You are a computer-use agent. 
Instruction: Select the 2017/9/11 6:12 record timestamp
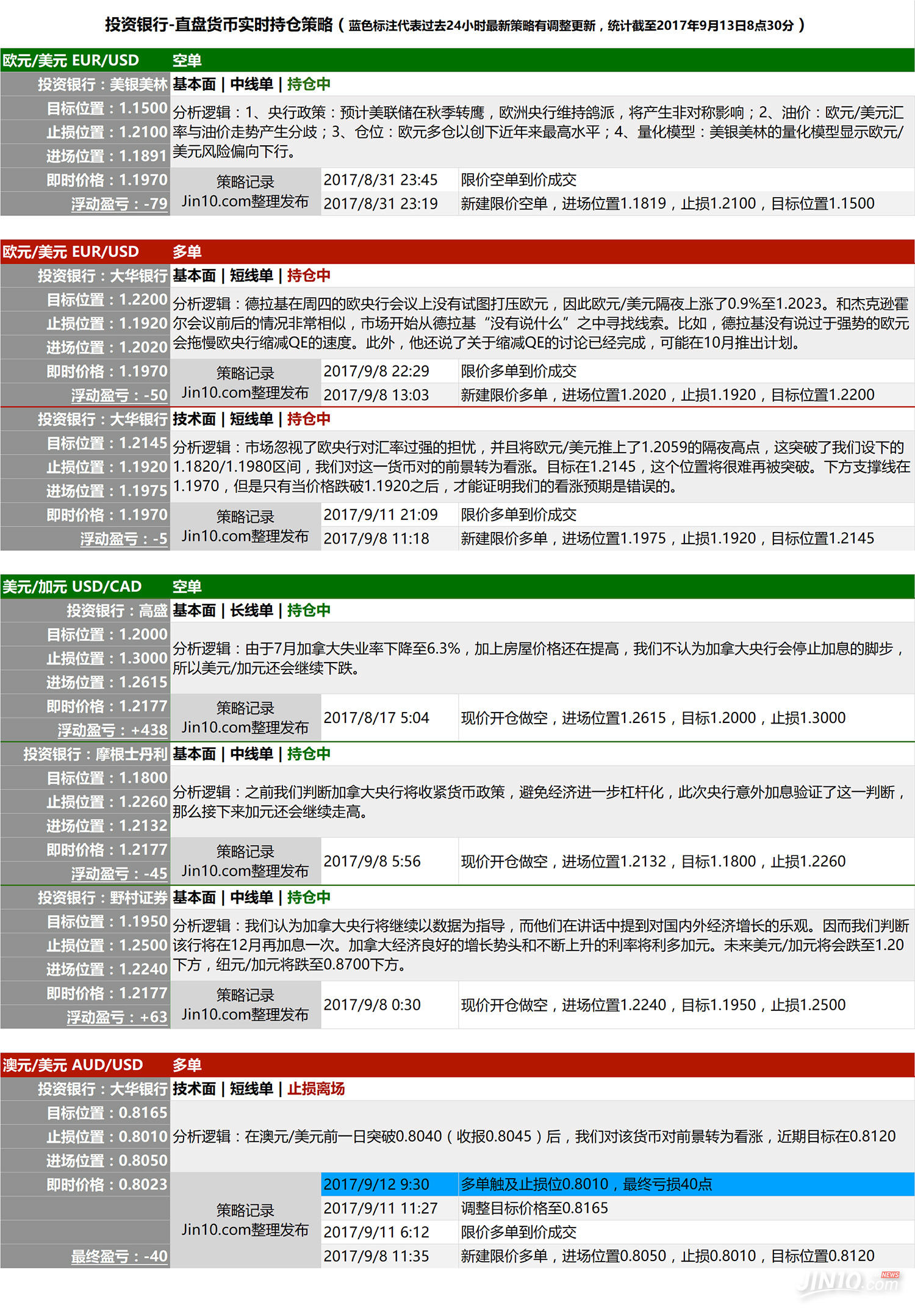(376, 1232)
